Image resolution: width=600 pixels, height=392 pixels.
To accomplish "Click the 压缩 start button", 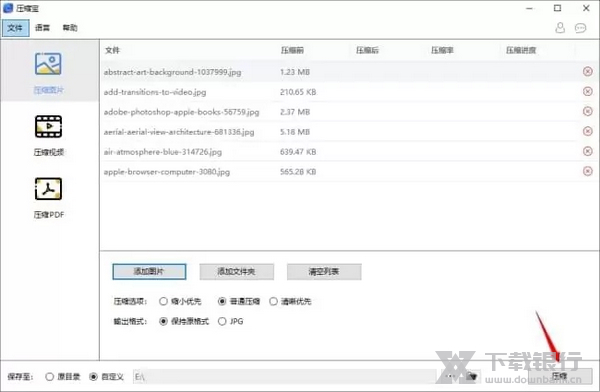I will coord(560,376).
